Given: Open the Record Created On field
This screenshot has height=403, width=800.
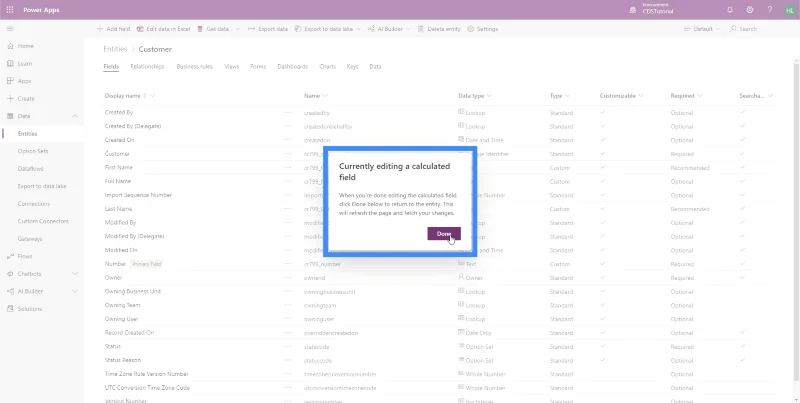Looking at the screenshot, I should [130, 333].
